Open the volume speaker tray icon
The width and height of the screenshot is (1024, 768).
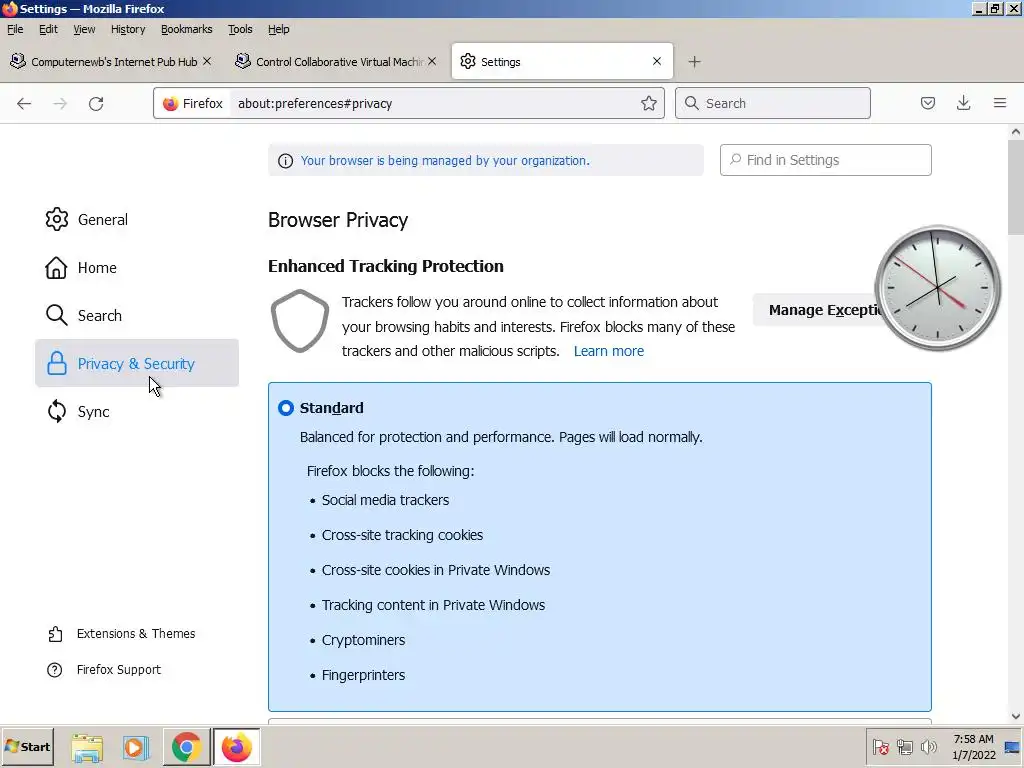[x=928, y=747]
